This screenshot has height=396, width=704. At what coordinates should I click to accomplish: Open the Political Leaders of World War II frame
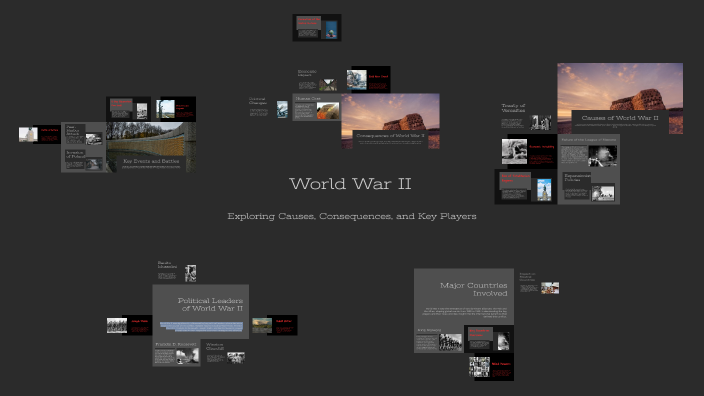point(201,312)
